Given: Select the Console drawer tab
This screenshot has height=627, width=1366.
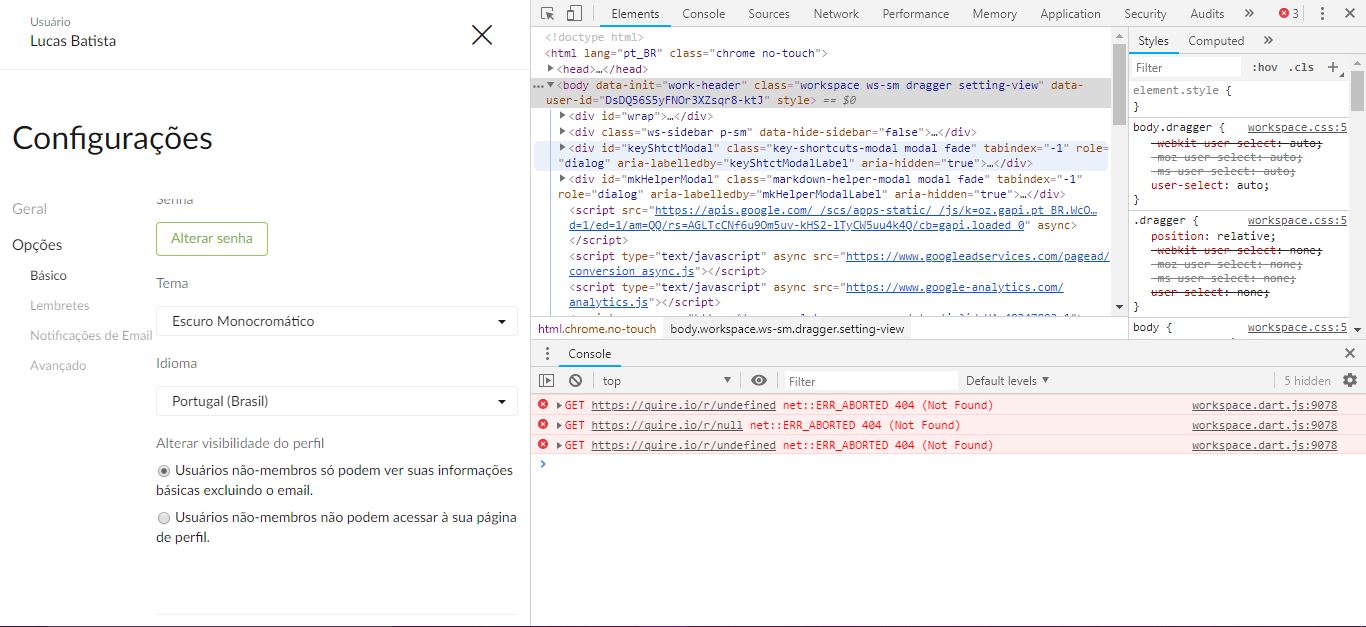Looking at the screenshot, I should coord(590,354).
